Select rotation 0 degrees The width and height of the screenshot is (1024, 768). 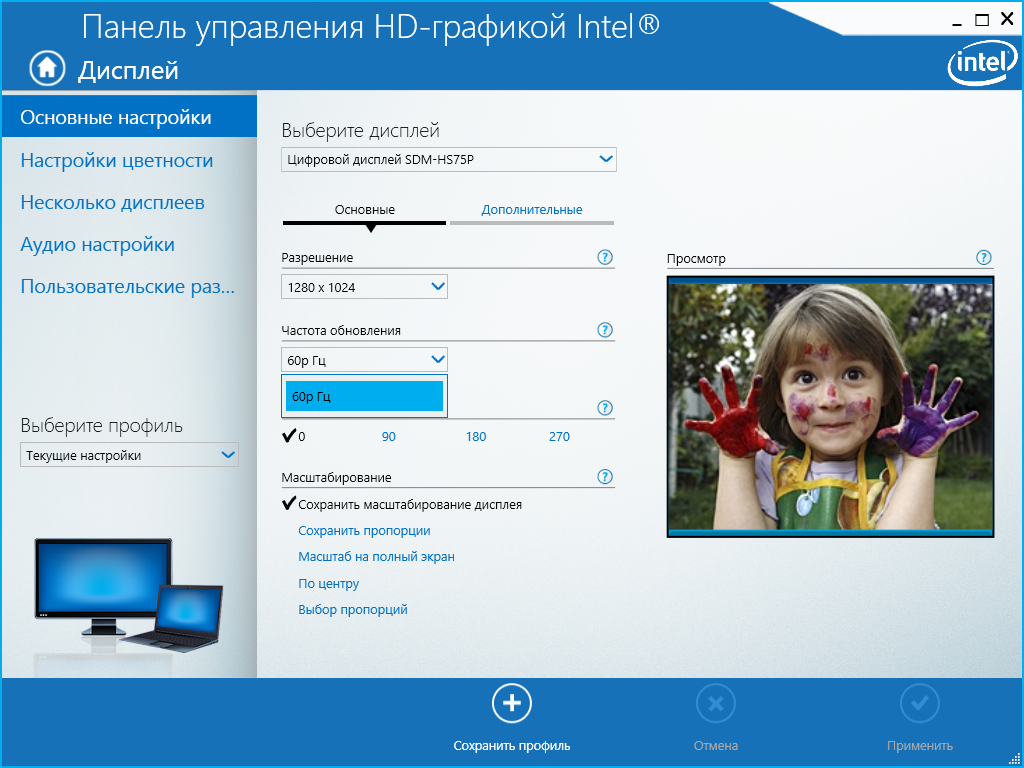tap(294, 437)
